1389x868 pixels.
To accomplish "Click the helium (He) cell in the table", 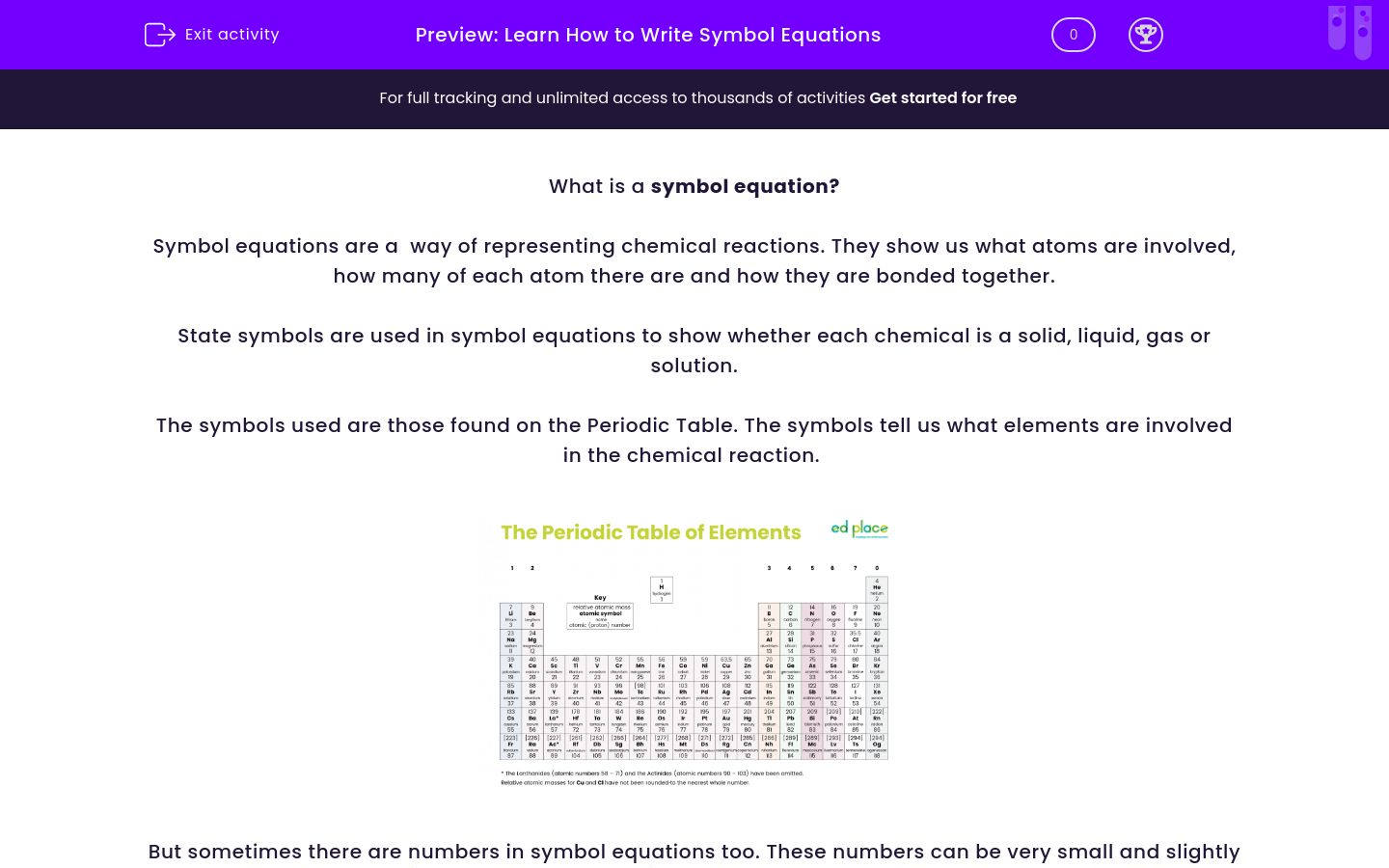I will coord(877,588).
